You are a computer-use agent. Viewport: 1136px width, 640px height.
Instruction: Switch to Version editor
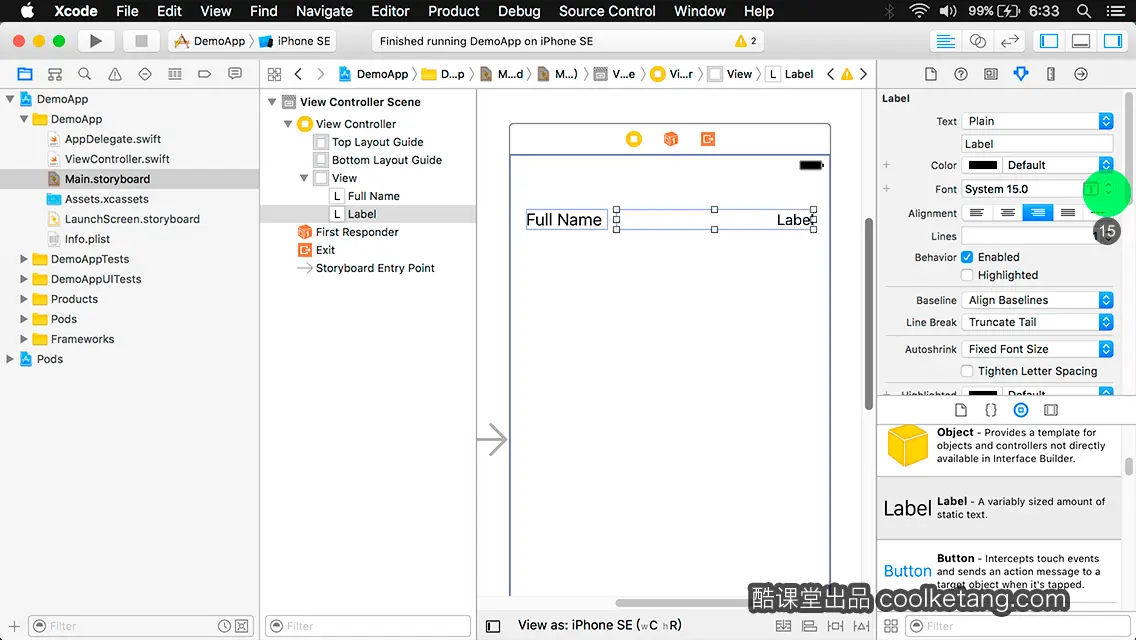point(1009,41)
